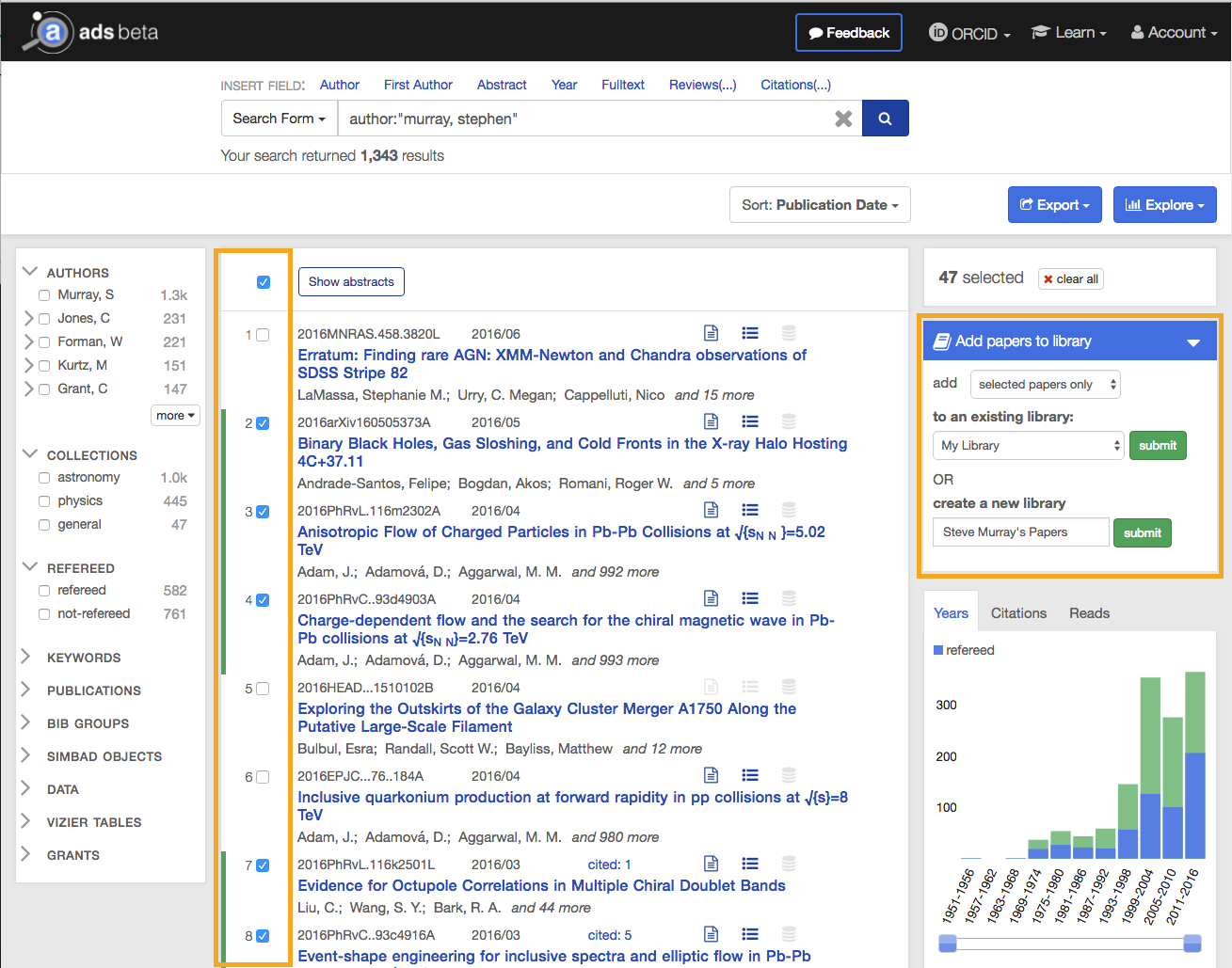Click the left handle of the years slider
The width and height of the screenshot is (1232, 968).
pos(946,943)
